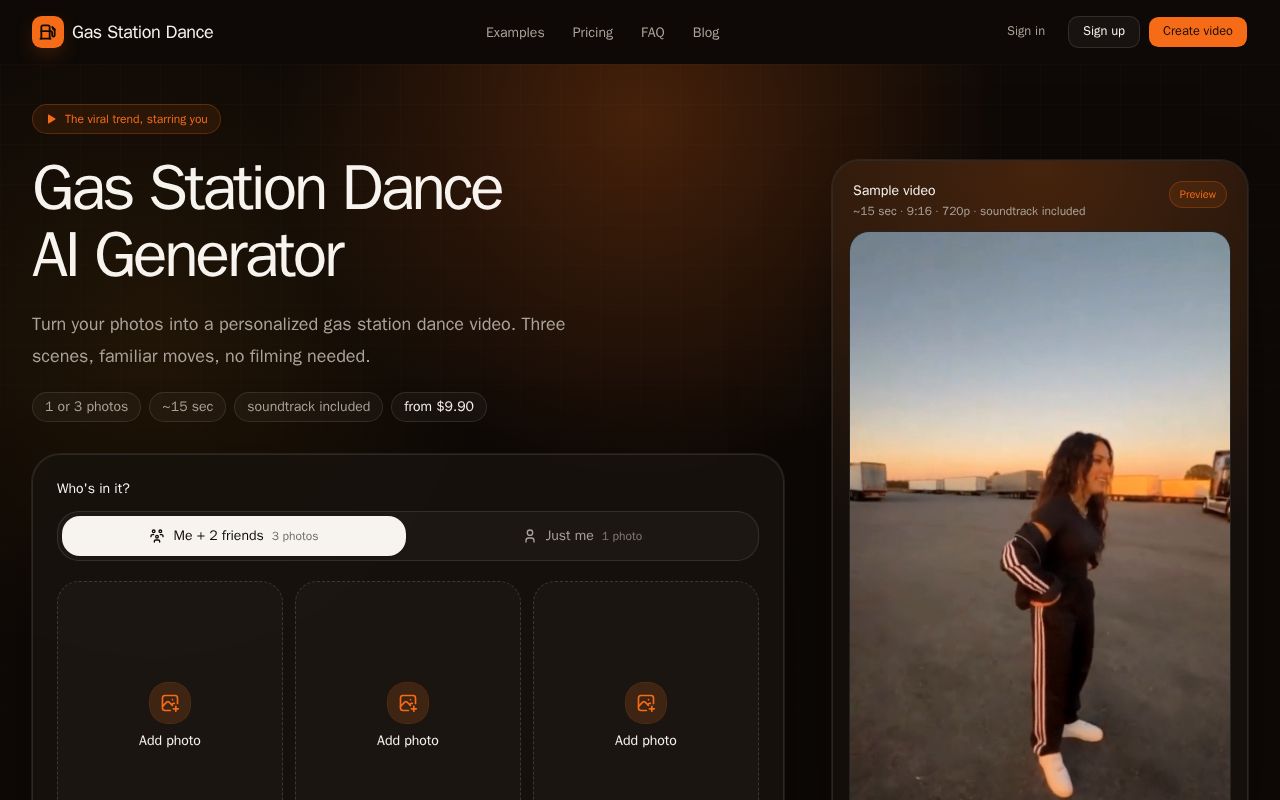1280x800 pixels.
Task: Click the Sign up button
Action: point(1104,32)
